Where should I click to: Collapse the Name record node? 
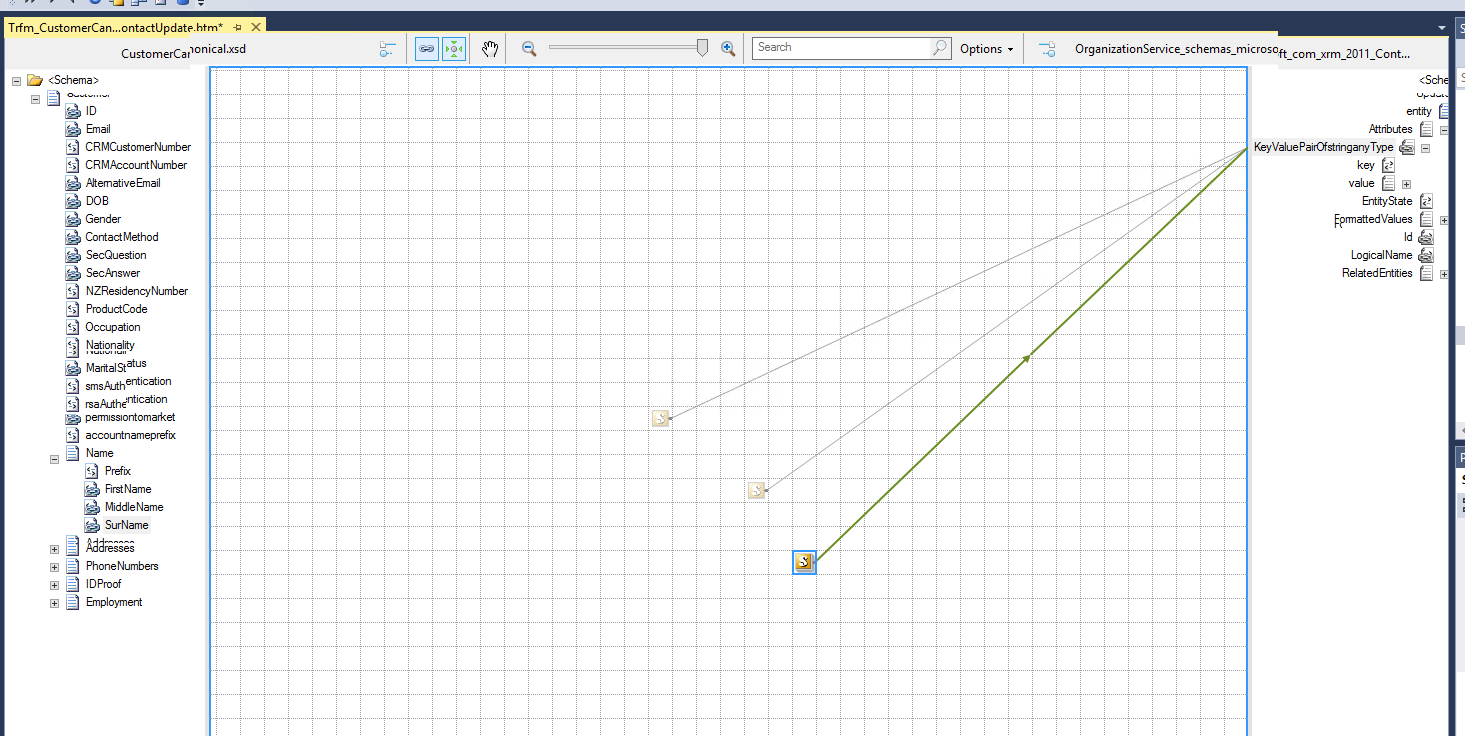point(55,459)
